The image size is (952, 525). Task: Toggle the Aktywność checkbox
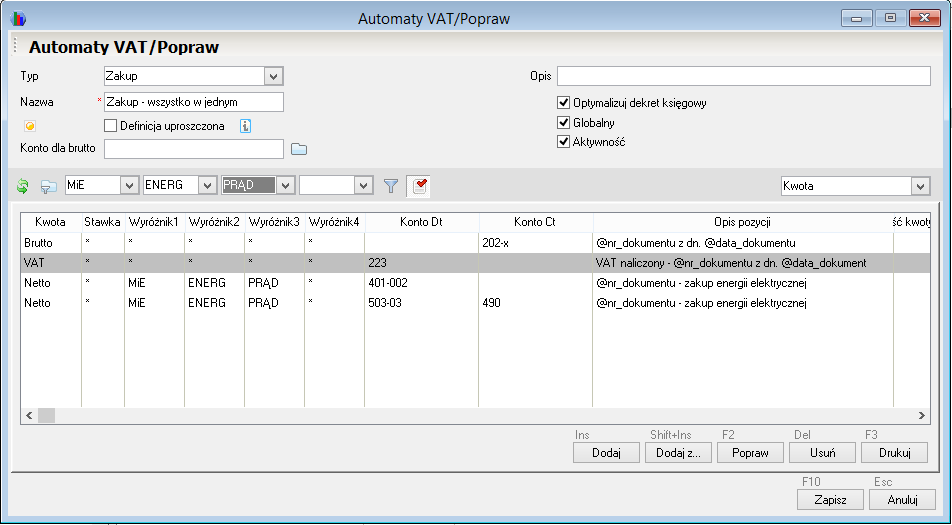pyautogui.click(x=563, y=142)
